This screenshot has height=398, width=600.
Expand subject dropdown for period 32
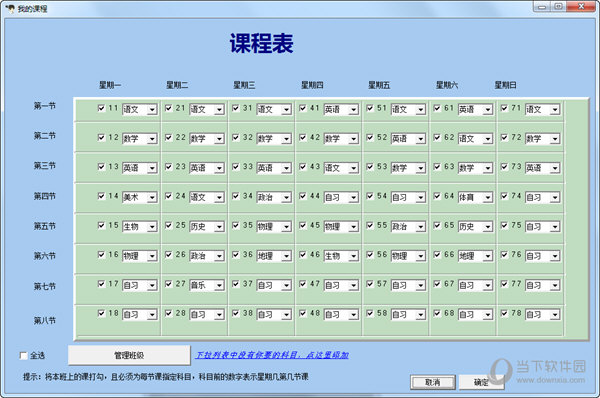pyautogui.click(x=287, y=139)
